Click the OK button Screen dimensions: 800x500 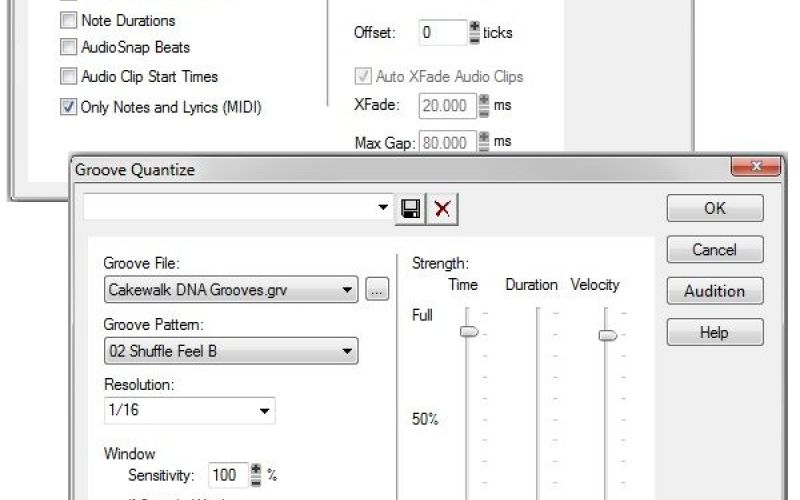tap(715, 208)
